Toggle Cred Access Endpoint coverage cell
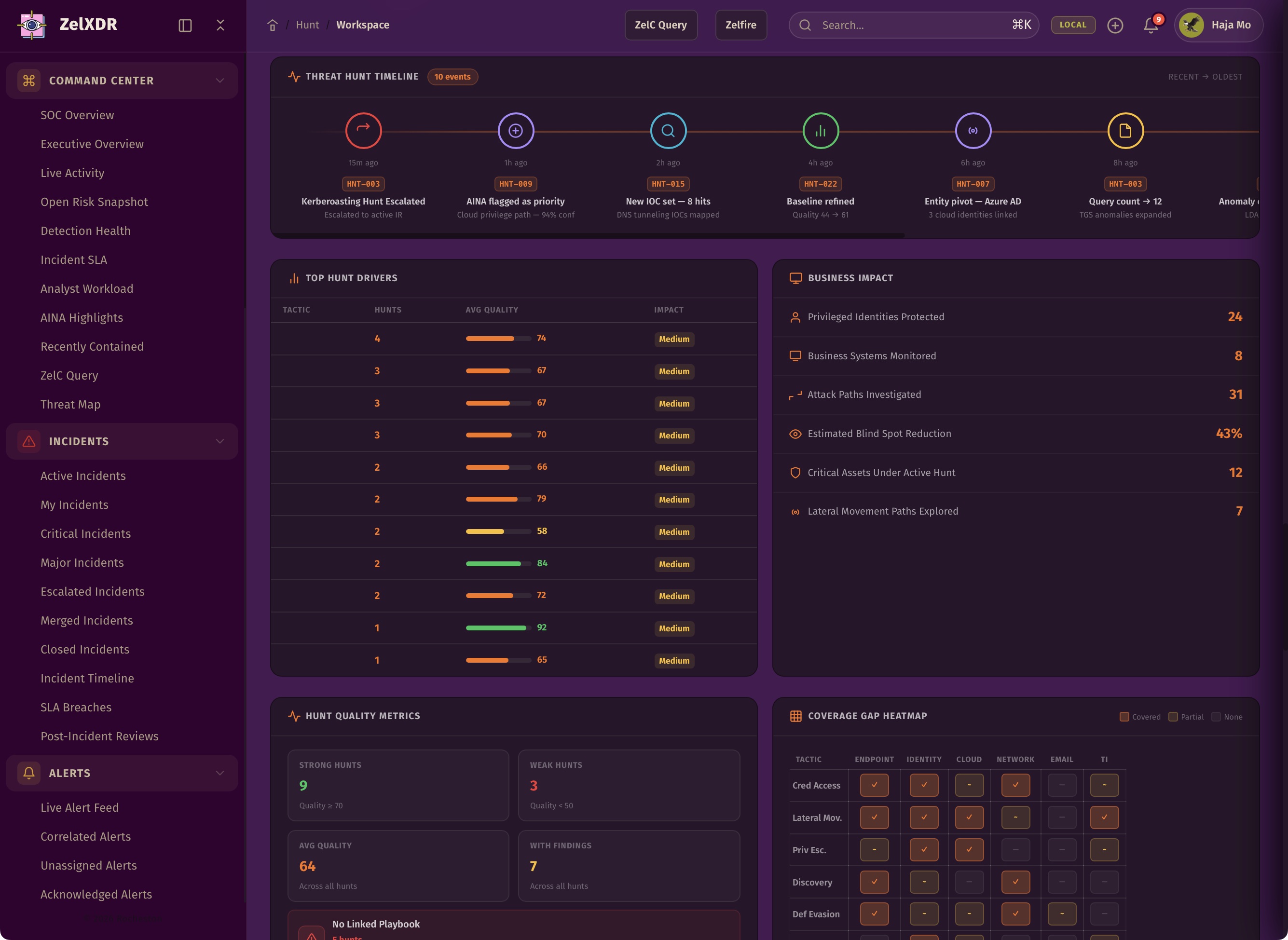 874,785
